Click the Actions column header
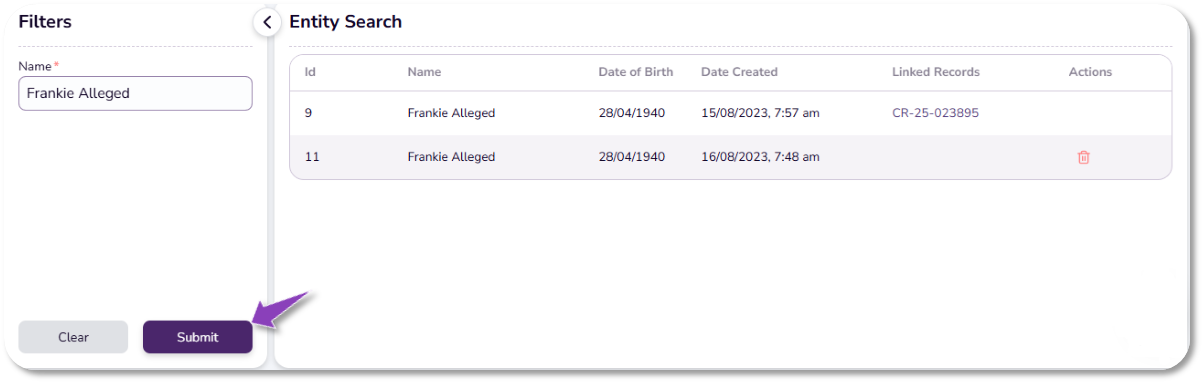 click(1090, 72)
